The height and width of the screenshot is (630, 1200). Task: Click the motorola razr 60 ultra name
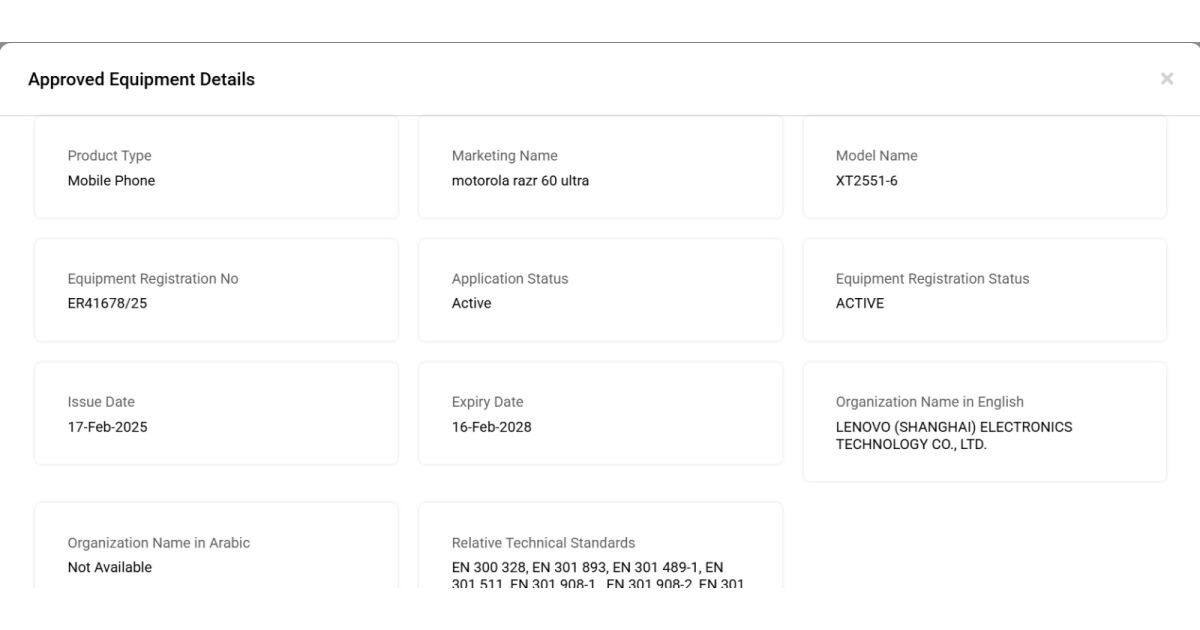[520, 181]
